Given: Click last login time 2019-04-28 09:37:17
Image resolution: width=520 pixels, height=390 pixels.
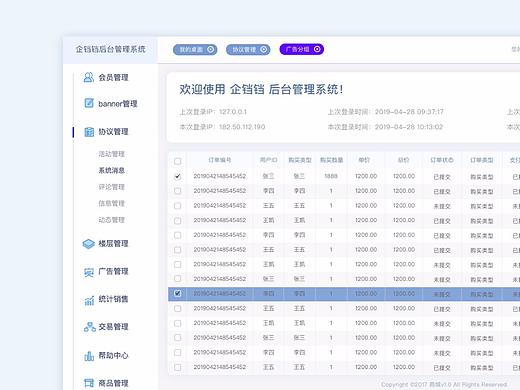Looking at the screenshot, I should point(409,112).
